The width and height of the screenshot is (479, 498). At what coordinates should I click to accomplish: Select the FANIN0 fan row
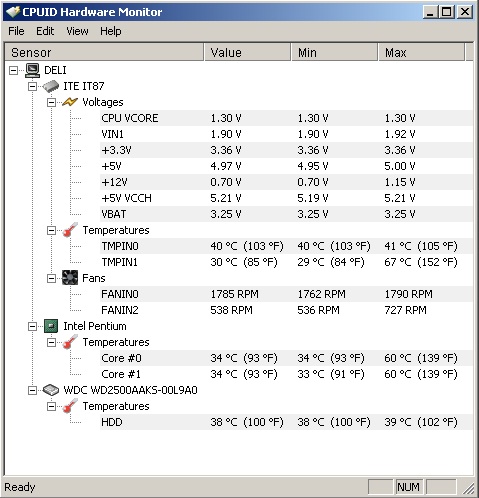(x=286, y=294)
